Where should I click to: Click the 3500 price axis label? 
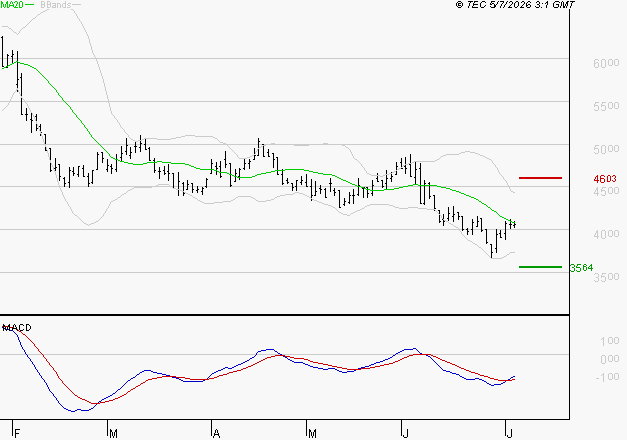(606, 277)
